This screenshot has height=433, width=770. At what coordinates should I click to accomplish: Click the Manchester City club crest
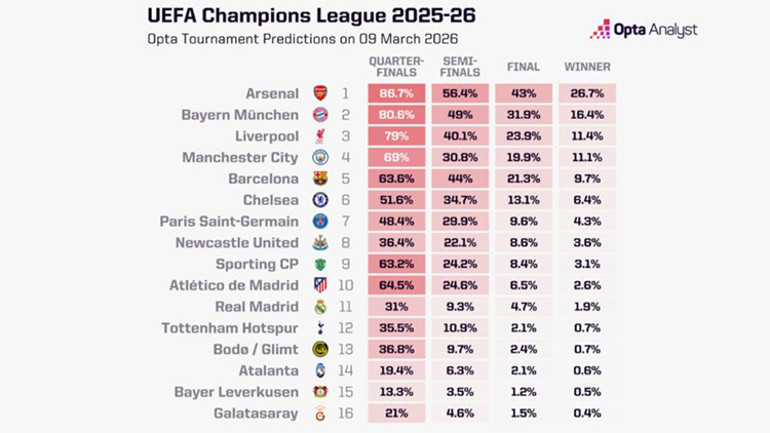click(x=320, y=158)
